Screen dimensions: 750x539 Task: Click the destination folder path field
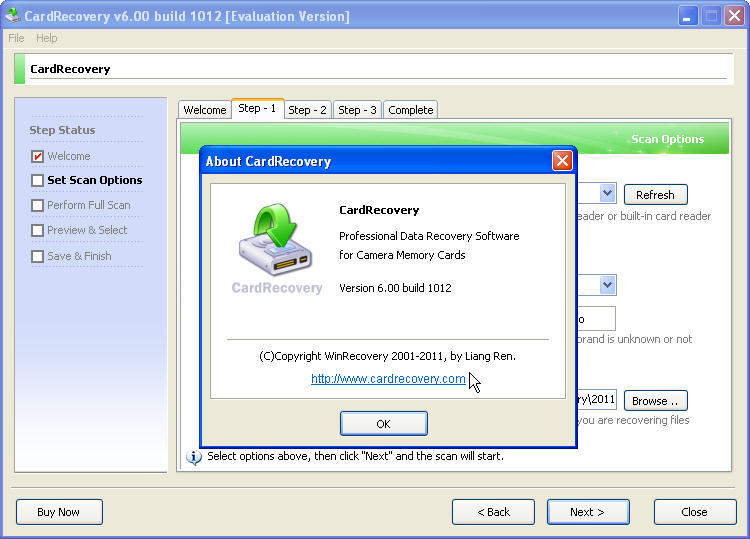tap(596, 399)
